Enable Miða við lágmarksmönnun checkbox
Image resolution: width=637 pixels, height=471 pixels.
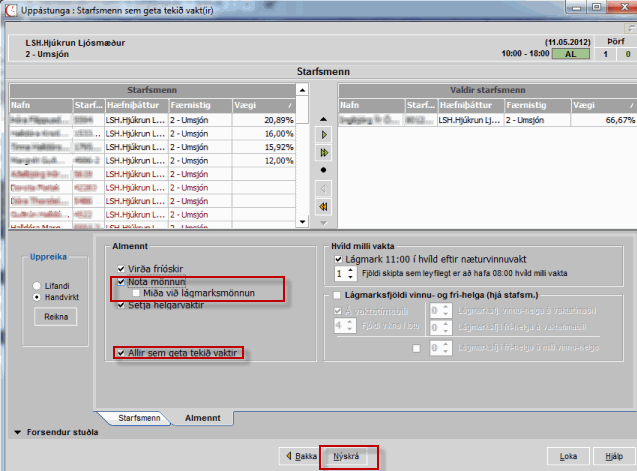136,293
